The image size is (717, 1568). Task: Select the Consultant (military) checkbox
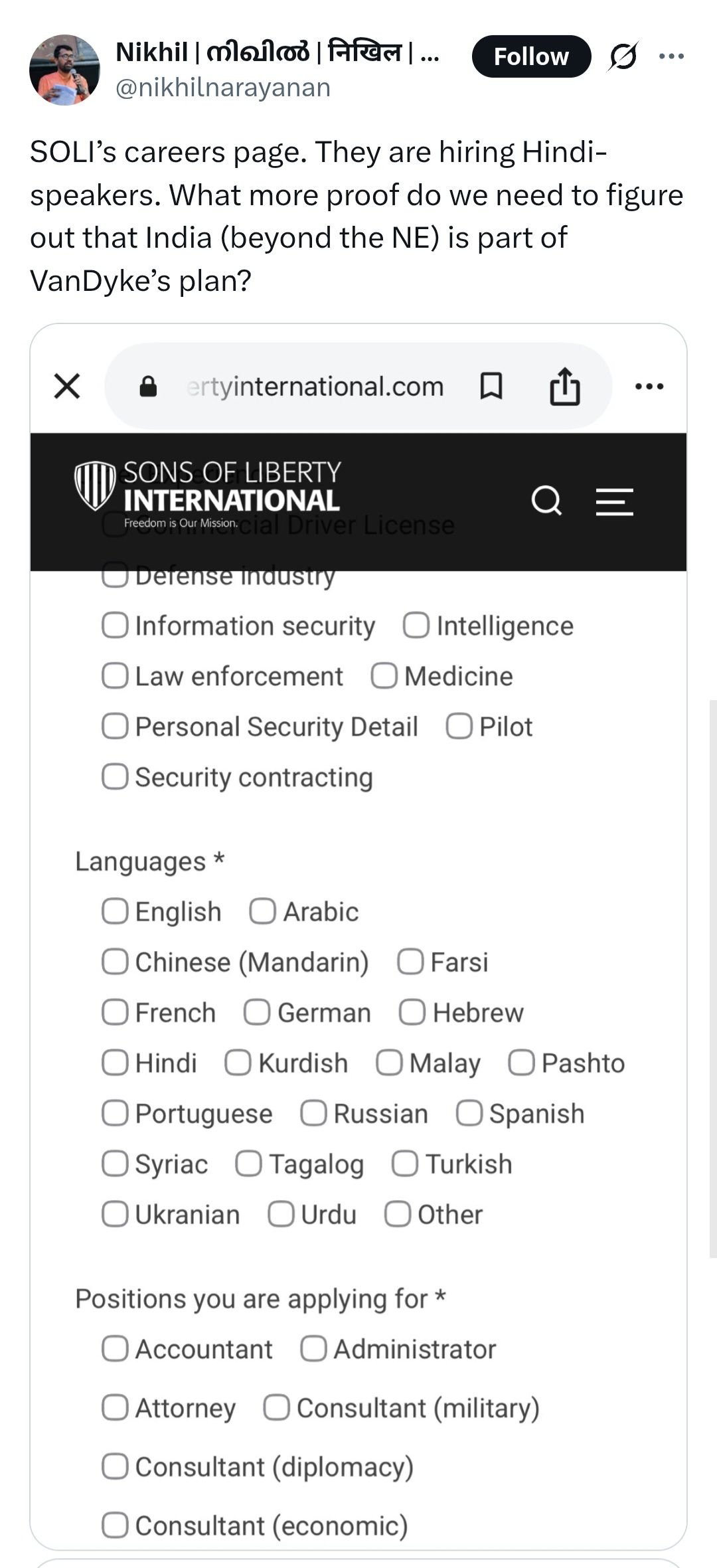point(276,1408)
